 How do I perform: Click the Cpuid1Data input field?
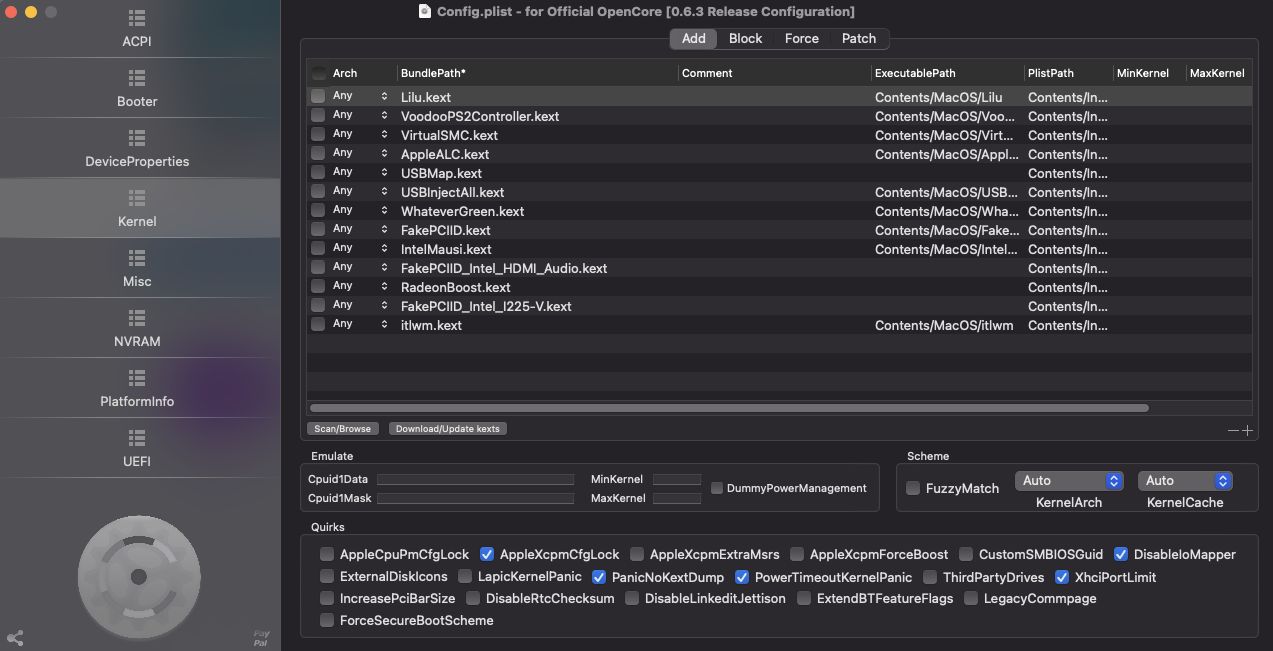[475, 480]
